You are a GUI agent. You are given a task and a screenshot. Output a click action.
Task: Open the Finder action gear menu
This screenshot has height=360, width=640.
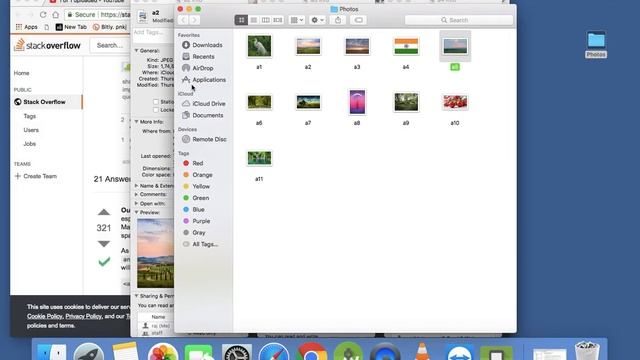coord(317,20)
